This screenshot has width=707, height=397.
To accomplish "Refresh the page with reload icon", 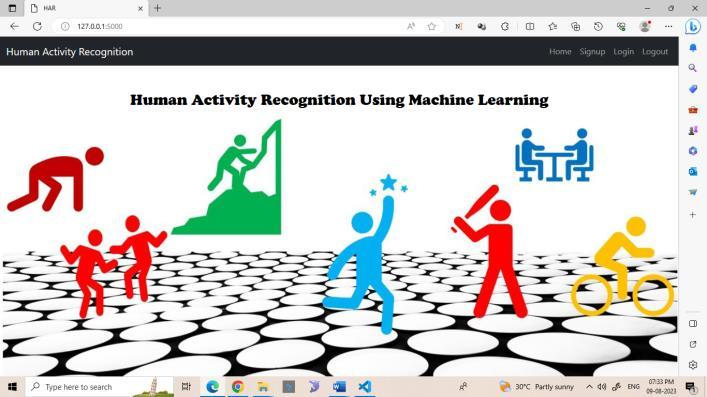I will [37, 26].
